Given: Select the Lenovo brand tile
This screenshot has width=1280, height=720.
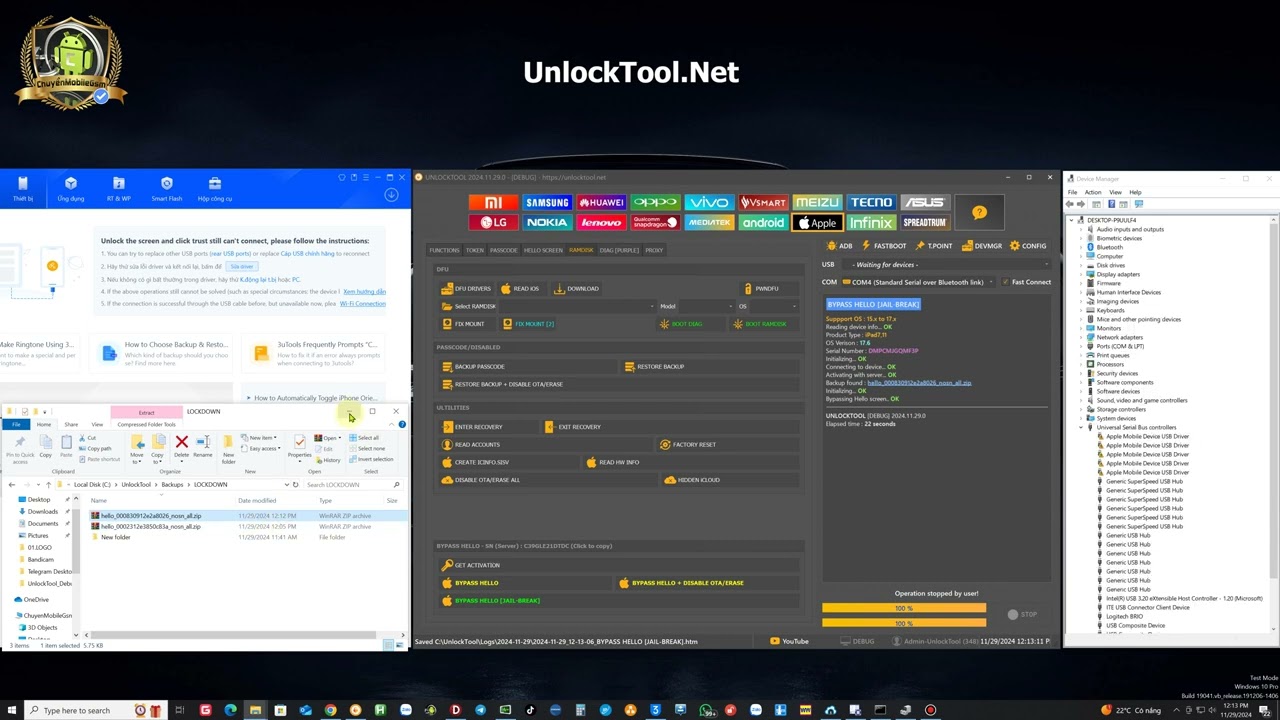Looking at the screenshot, I should coord(601,223).
